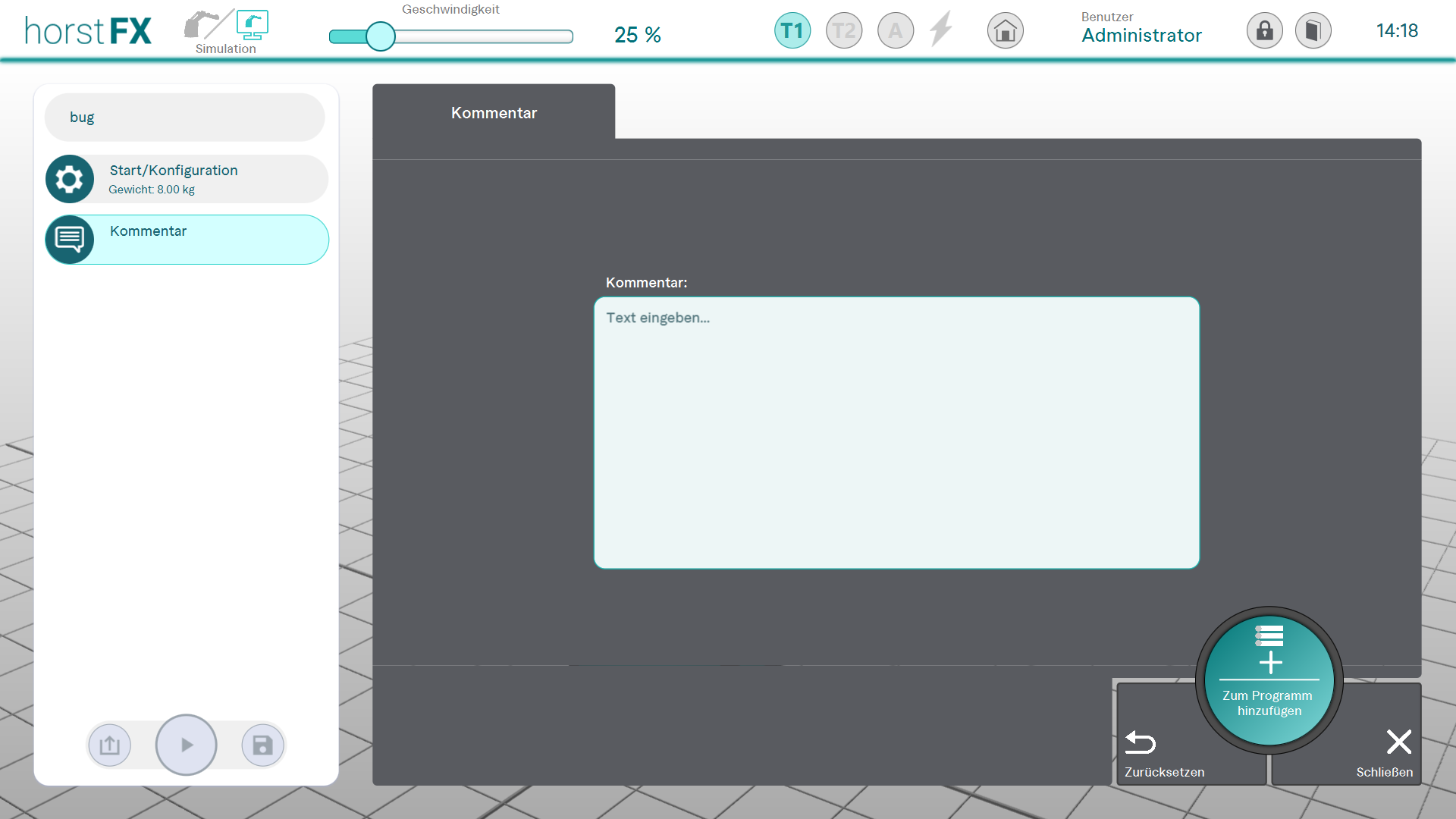The height and width of the screenshot is (819, 1456).
Task: Switch to T1 operating mode
Action: coord(792,31)
